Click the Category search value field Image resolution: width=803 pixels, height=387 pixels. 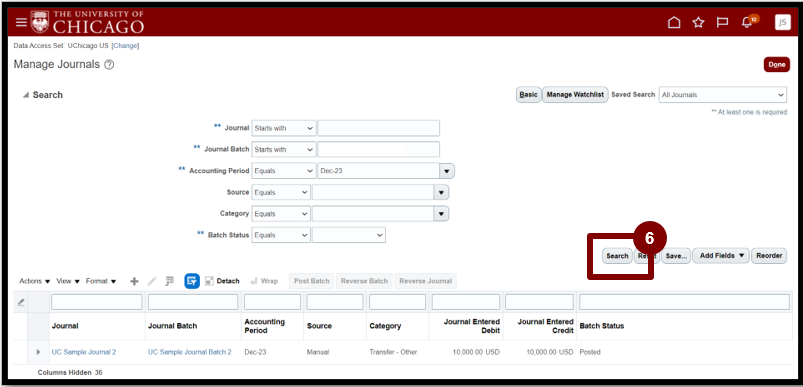pos(373,213)
